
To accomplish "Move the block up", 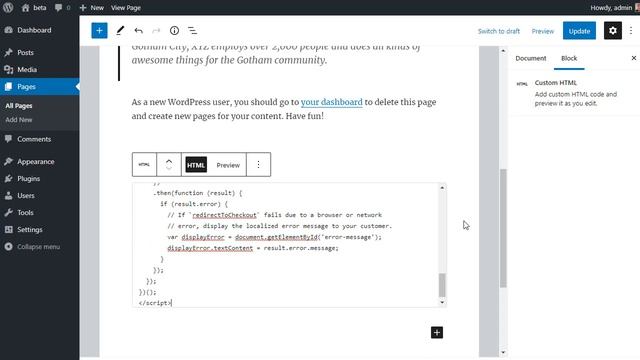I will [169, 161].
